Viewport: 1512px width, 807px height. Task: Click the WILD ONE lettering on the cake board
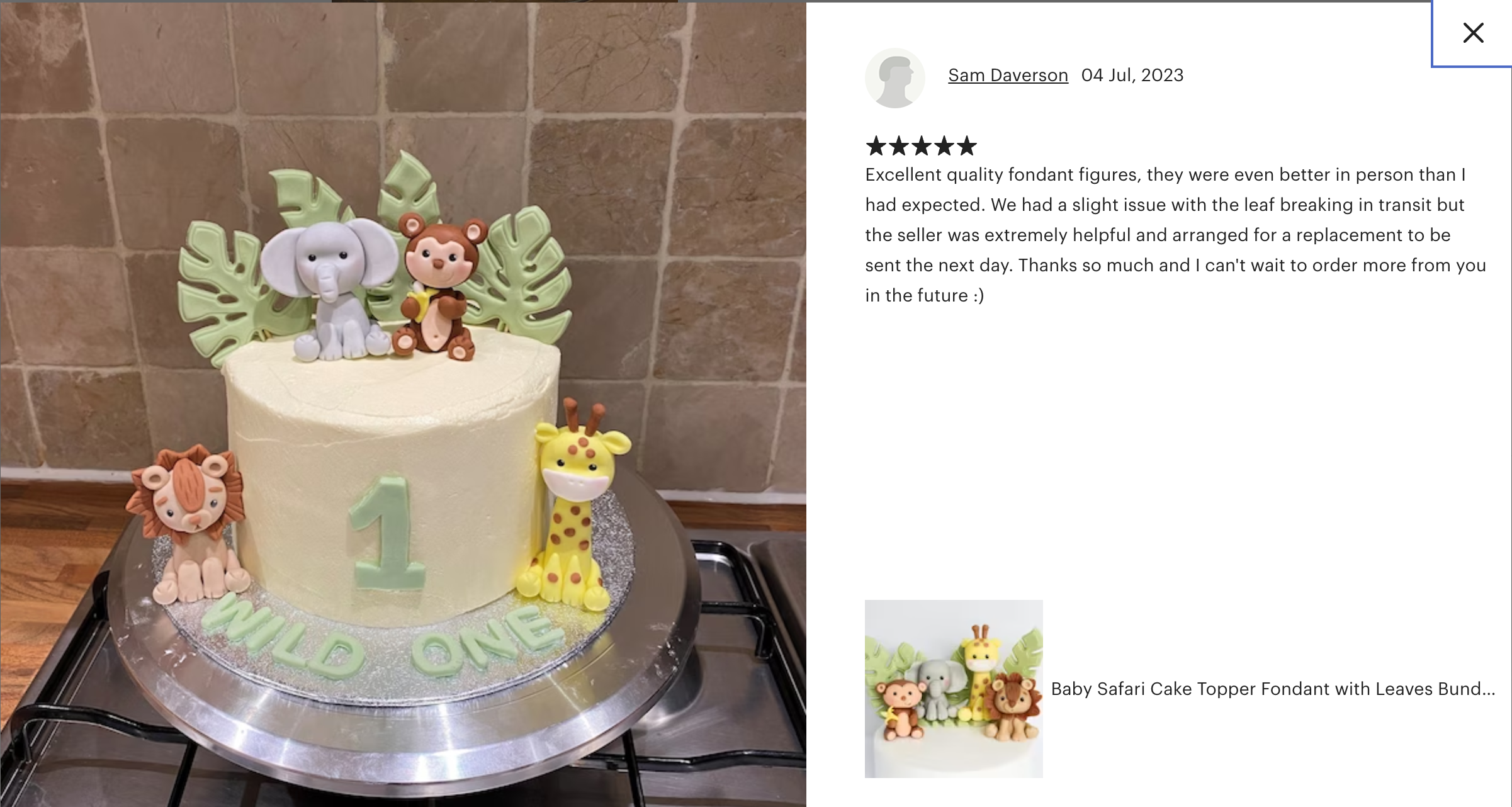pyautogui.click(x=382, y=640)
